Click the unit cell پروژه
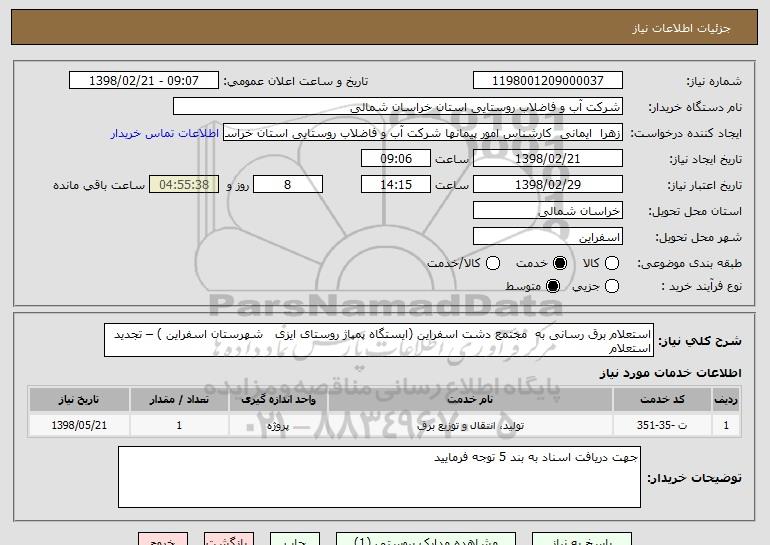Viewport: 770px width, 545px height. pyautogui.click(x=278, y=426)
